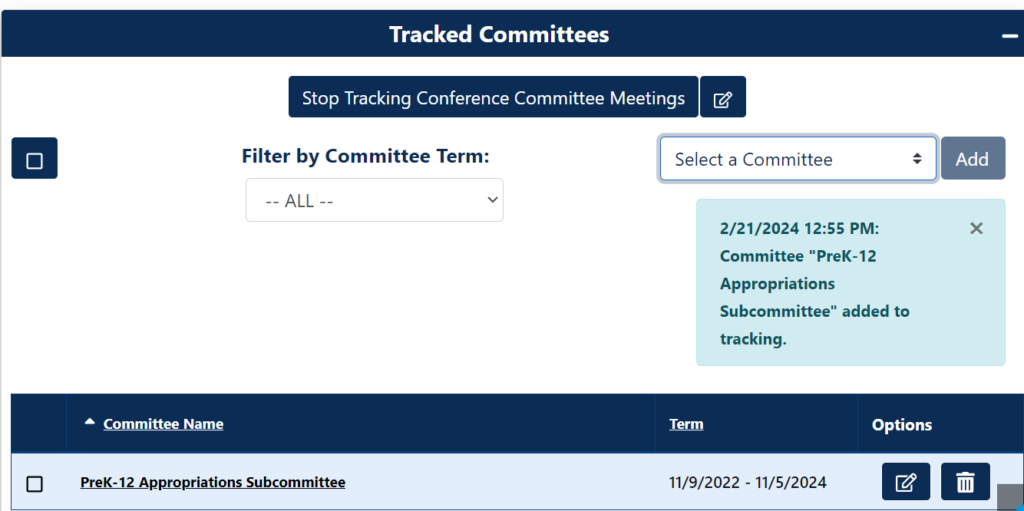Delete PreK-12 Appropriations Subcommittee with trash icon

[x=965, y=482]
